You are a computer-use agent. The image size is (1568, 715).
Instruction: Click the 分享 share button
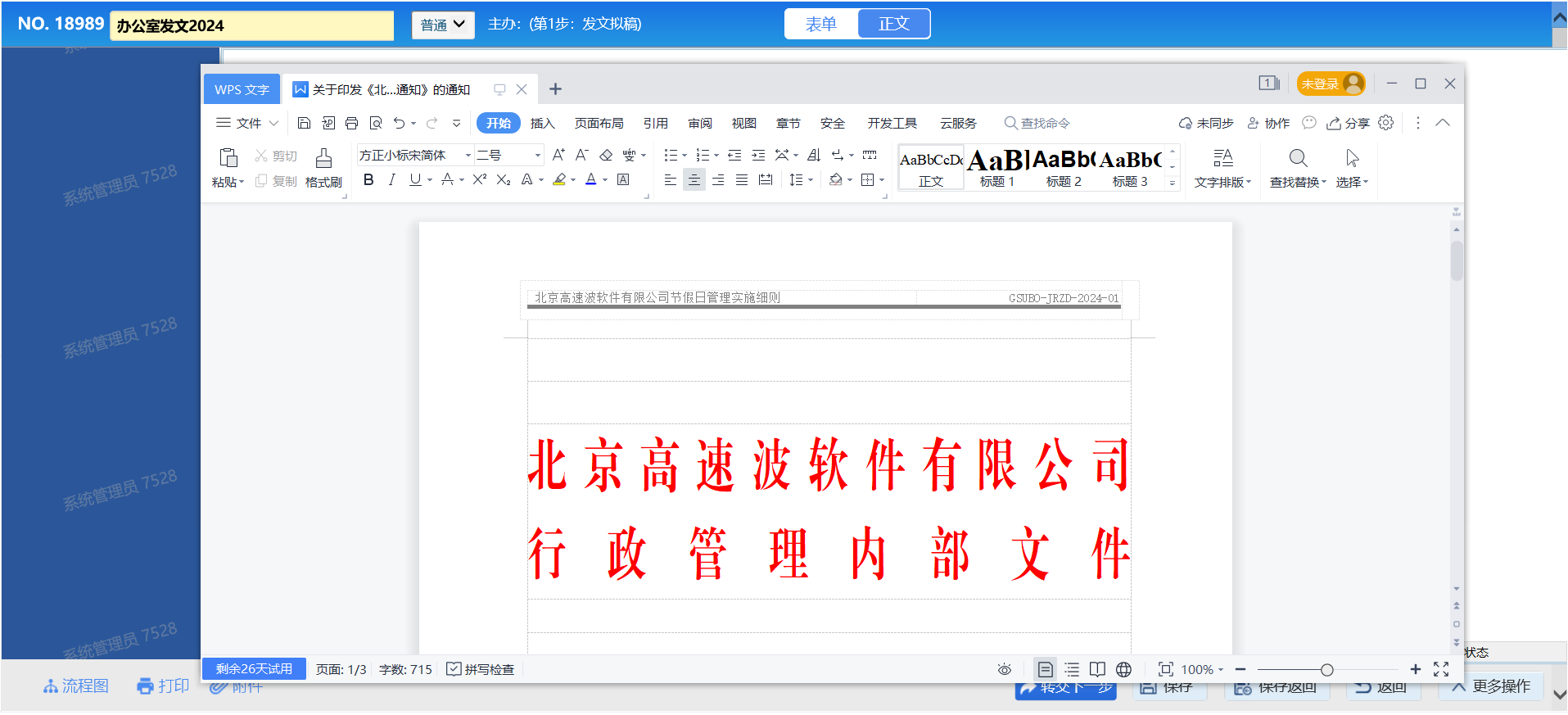pyautogui.click(x=1348, y=123)
